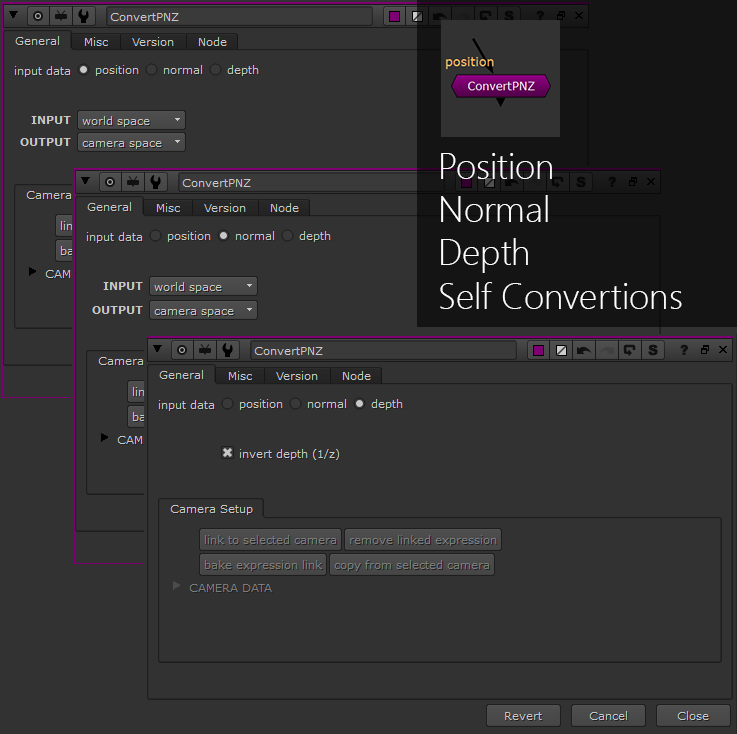This screenshot has width=737, height=734.
Task: Click link to selected camera button
Action: (x=270, y=540)
